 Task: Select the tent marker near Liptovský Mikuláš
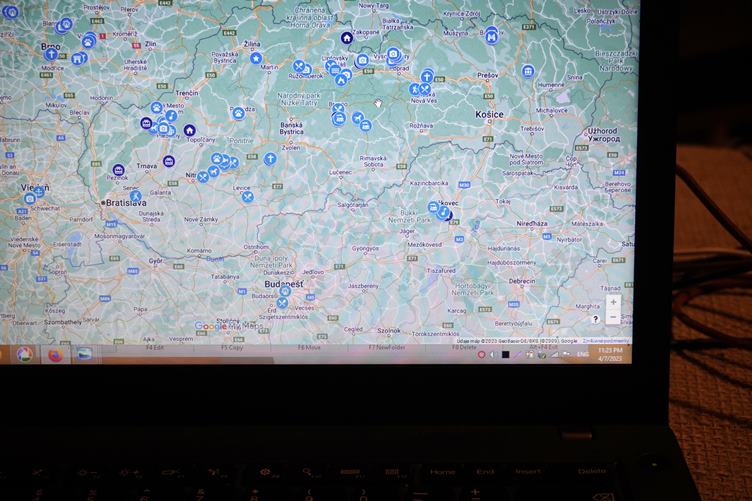(341, 80)
